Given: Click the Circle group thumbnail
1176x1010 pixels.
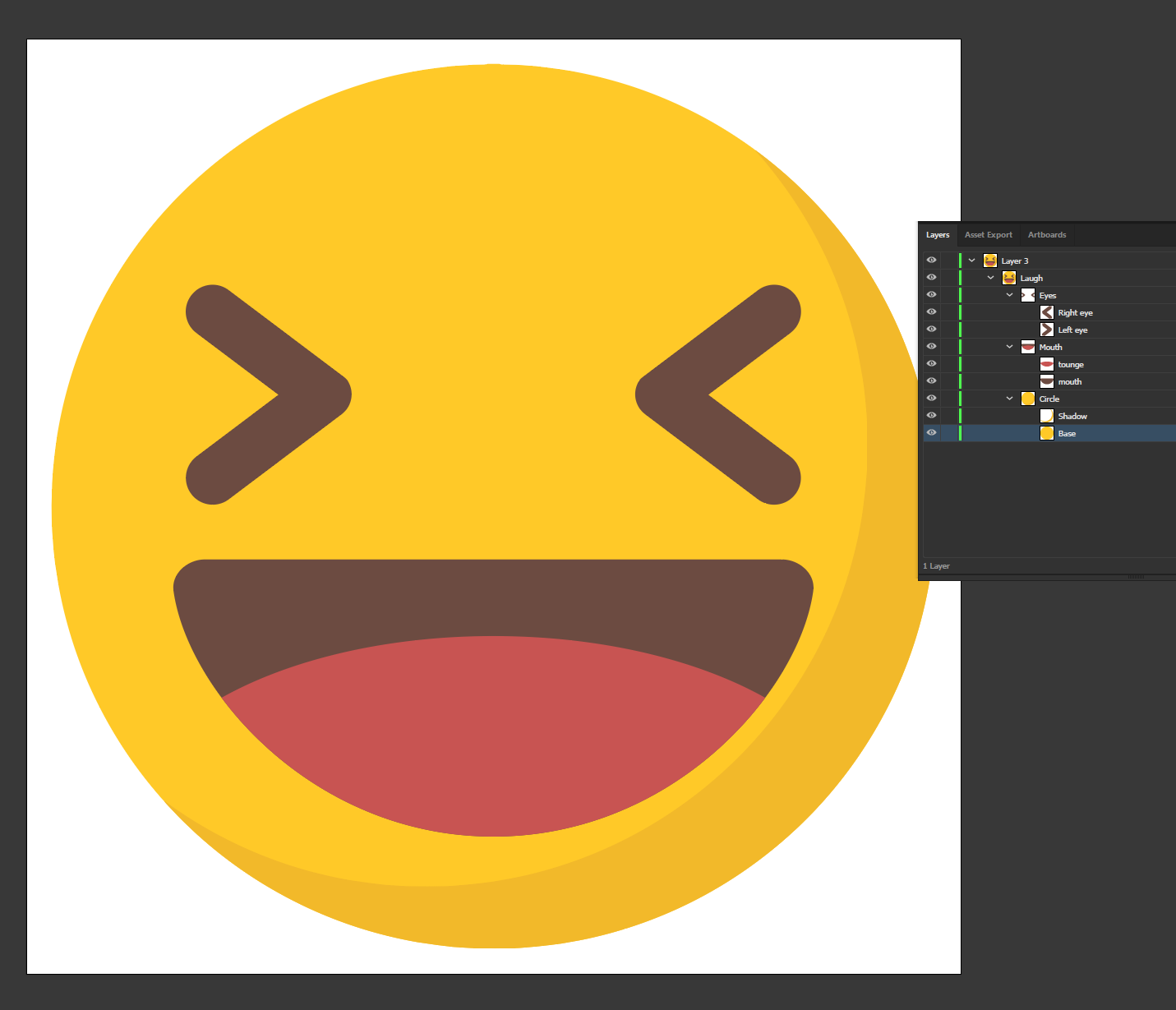Looking at the screenshot, I should coord(1028,399).
